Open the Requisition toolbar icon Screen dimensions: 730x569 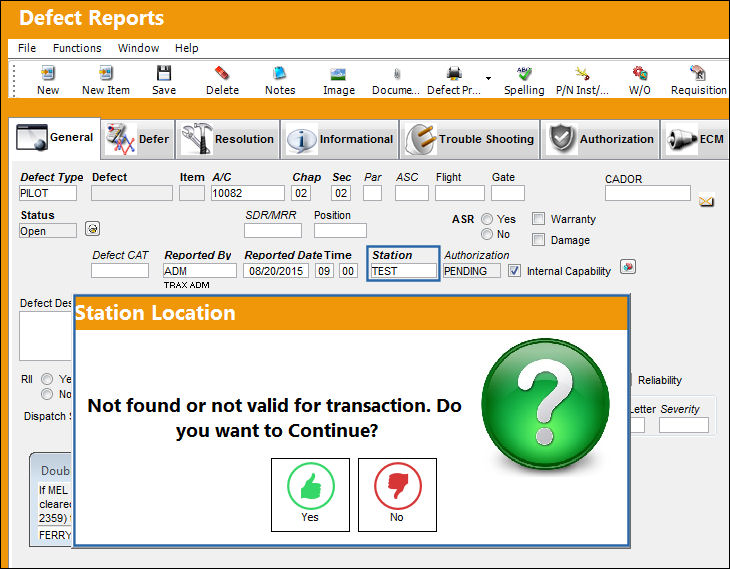point(698,73)
